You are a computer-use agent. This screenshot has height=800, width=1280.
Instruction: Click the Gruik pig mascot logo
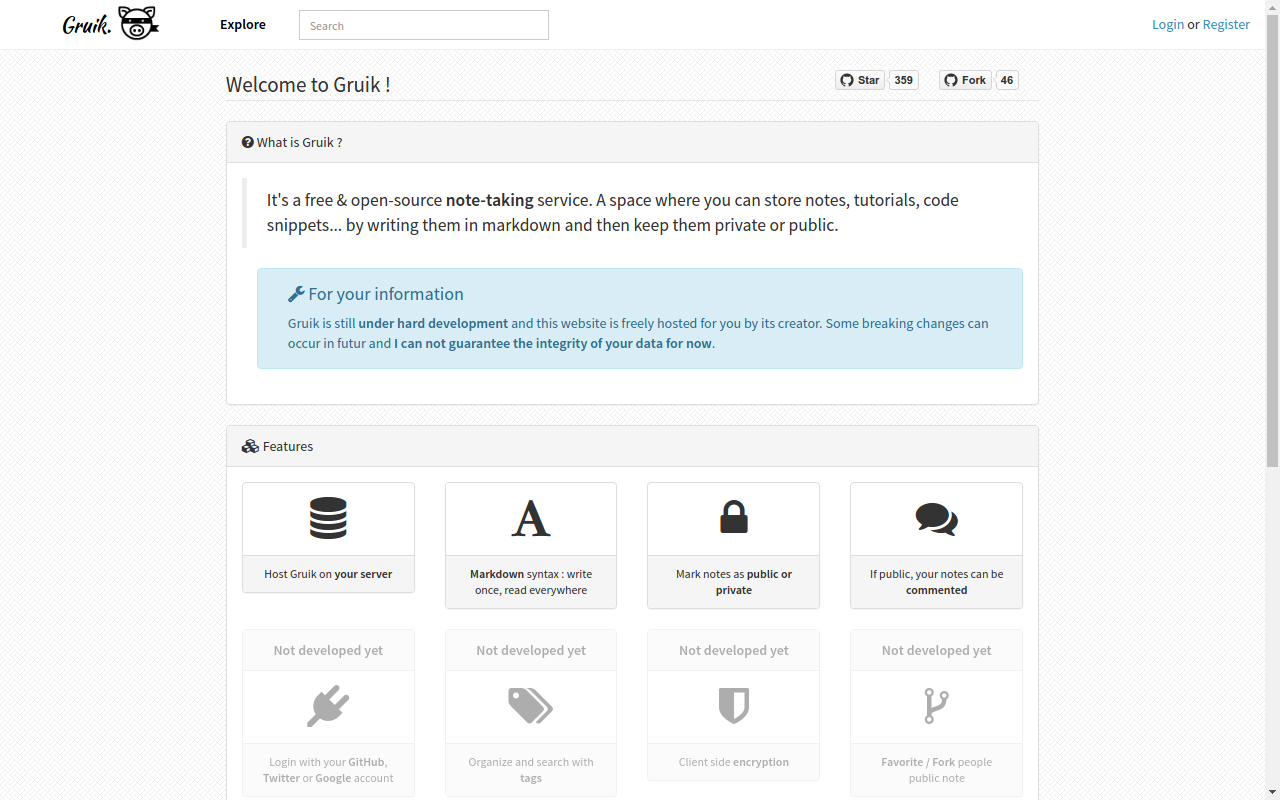[138, 23]
